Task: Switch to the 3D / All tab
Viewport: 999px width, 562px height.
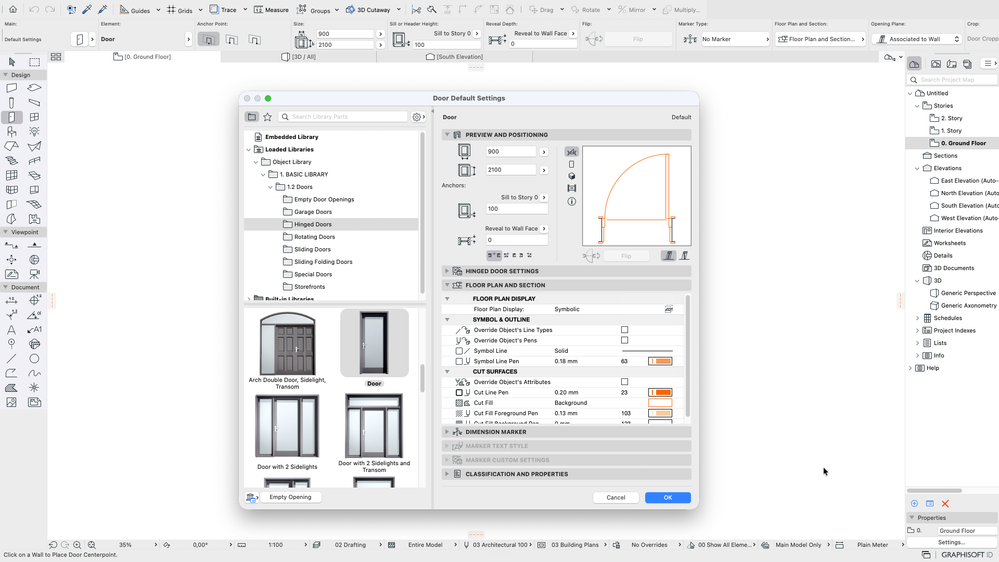Action: [299, 57]
